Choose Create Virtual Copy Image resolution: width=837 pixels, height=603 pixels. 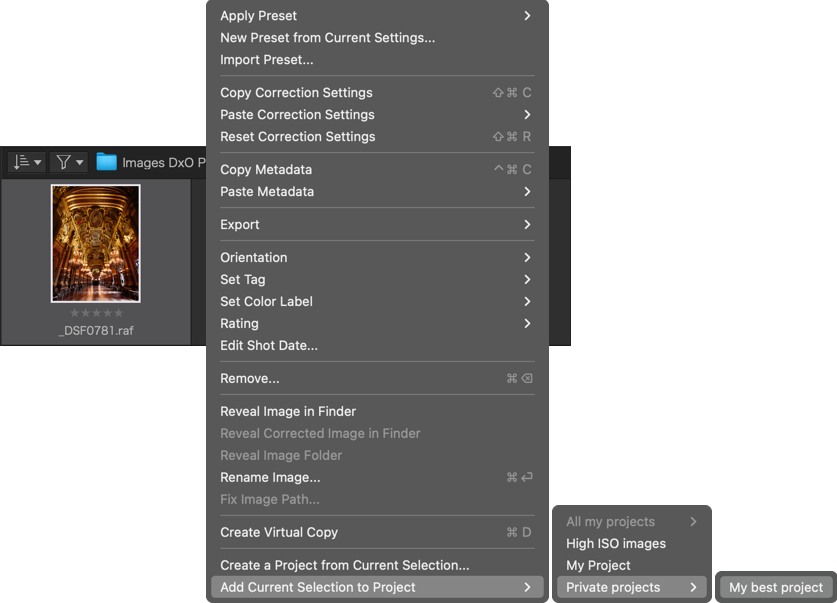377,532
